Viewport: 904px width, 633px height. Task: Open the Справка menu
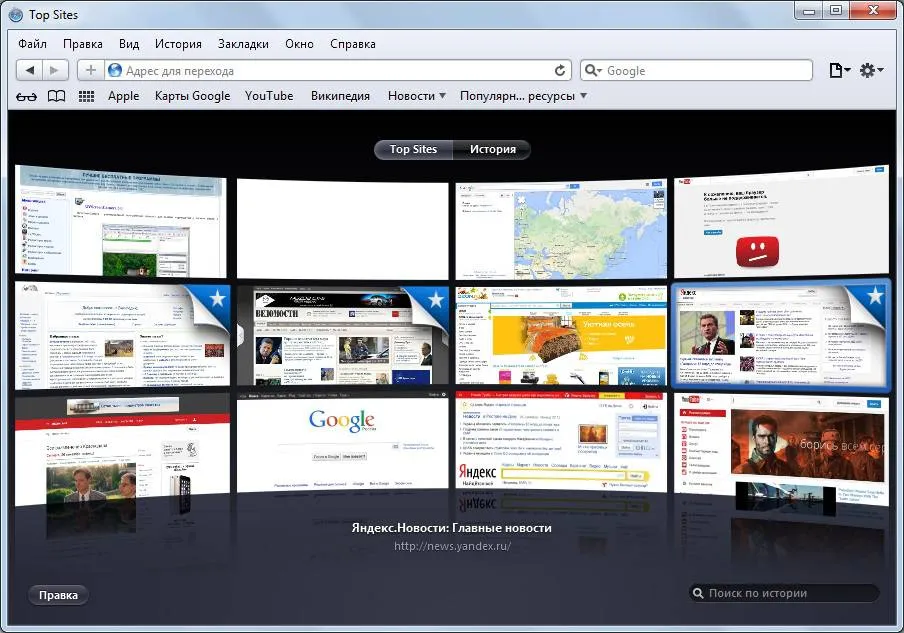click(353, 44)
